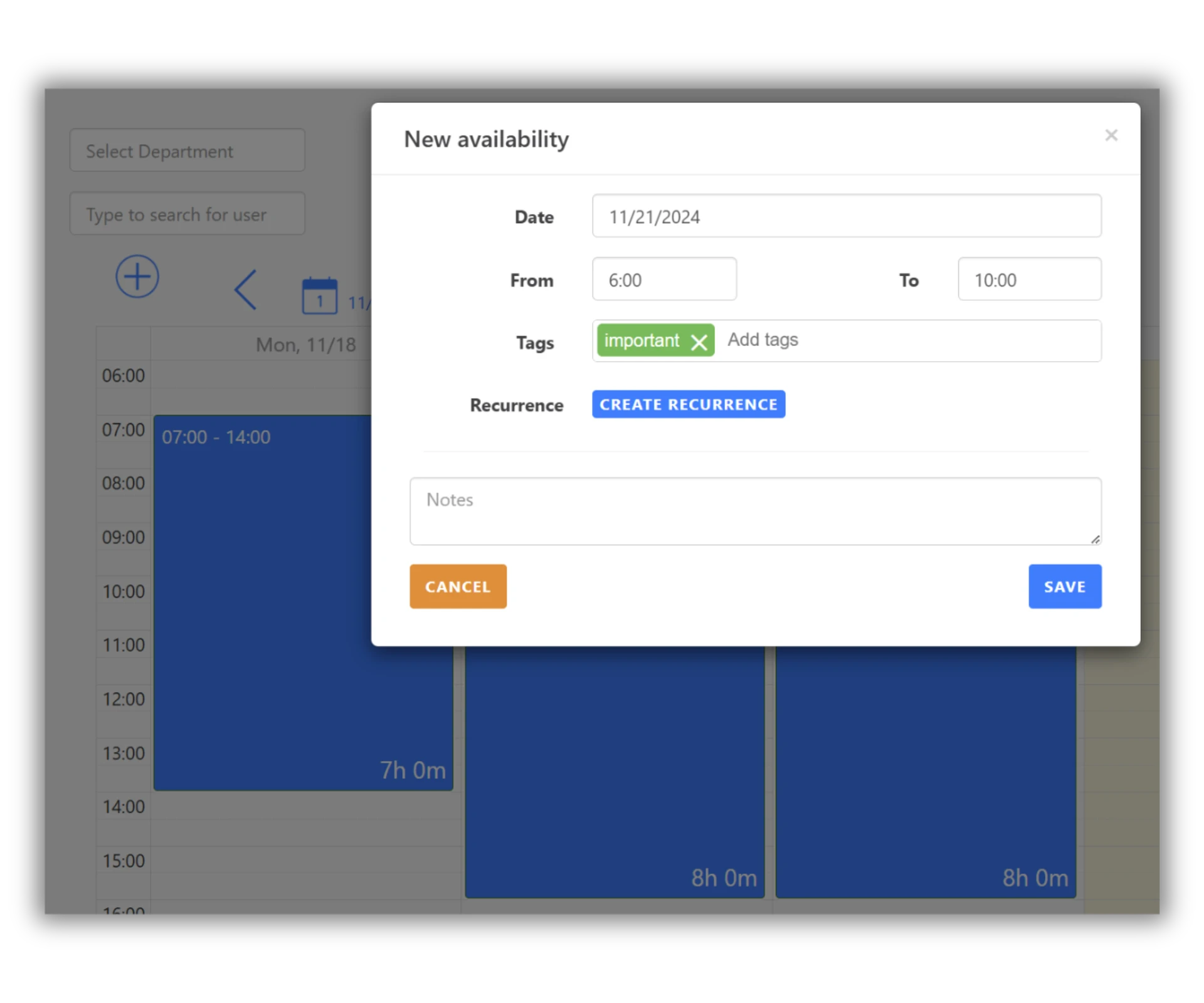The height and width of the screenshot is (1003, 1204).
Task: Click the green important tag
Action: point(641,340)
